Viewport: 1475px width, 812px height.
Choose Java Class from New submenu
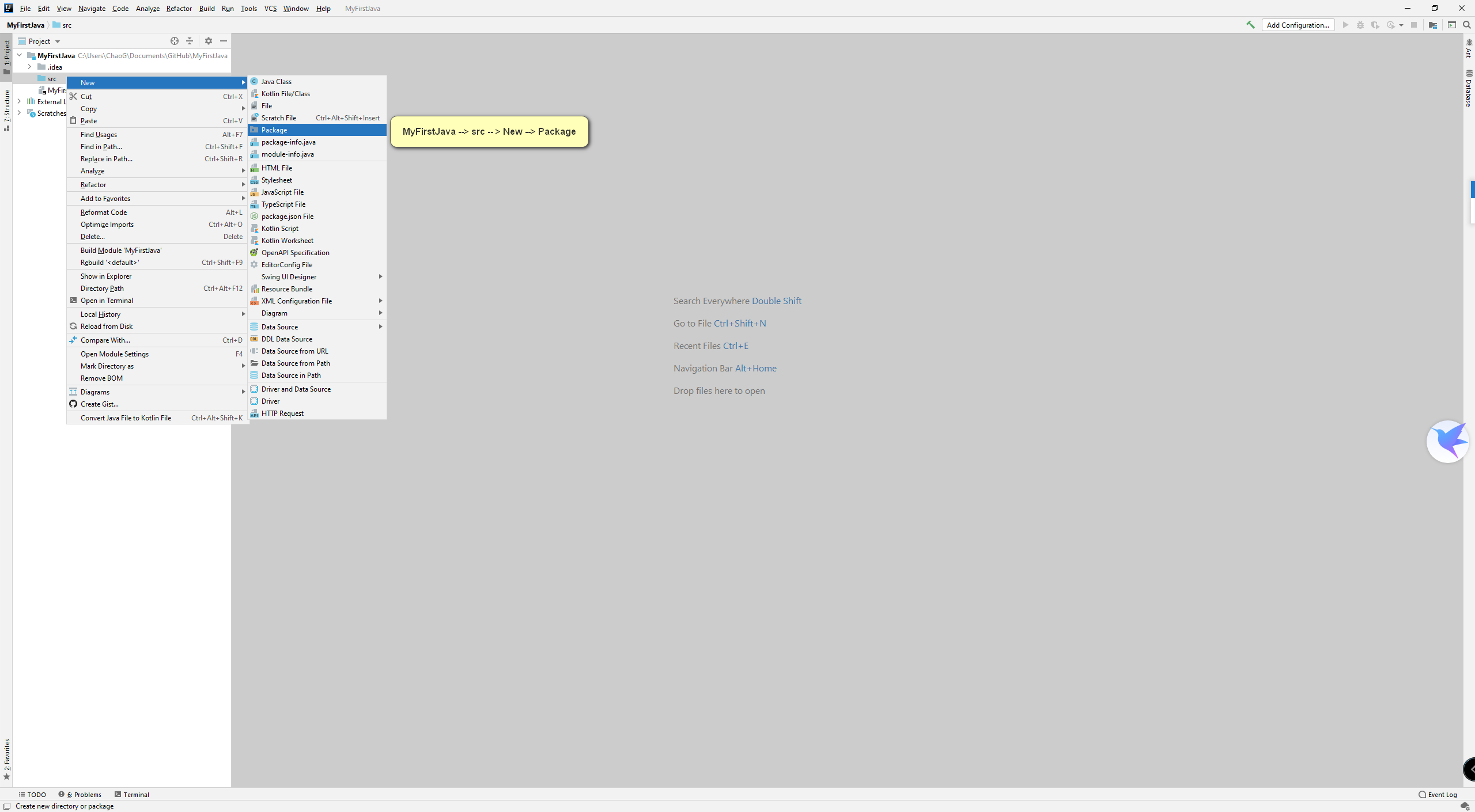(x=277, y=81)
